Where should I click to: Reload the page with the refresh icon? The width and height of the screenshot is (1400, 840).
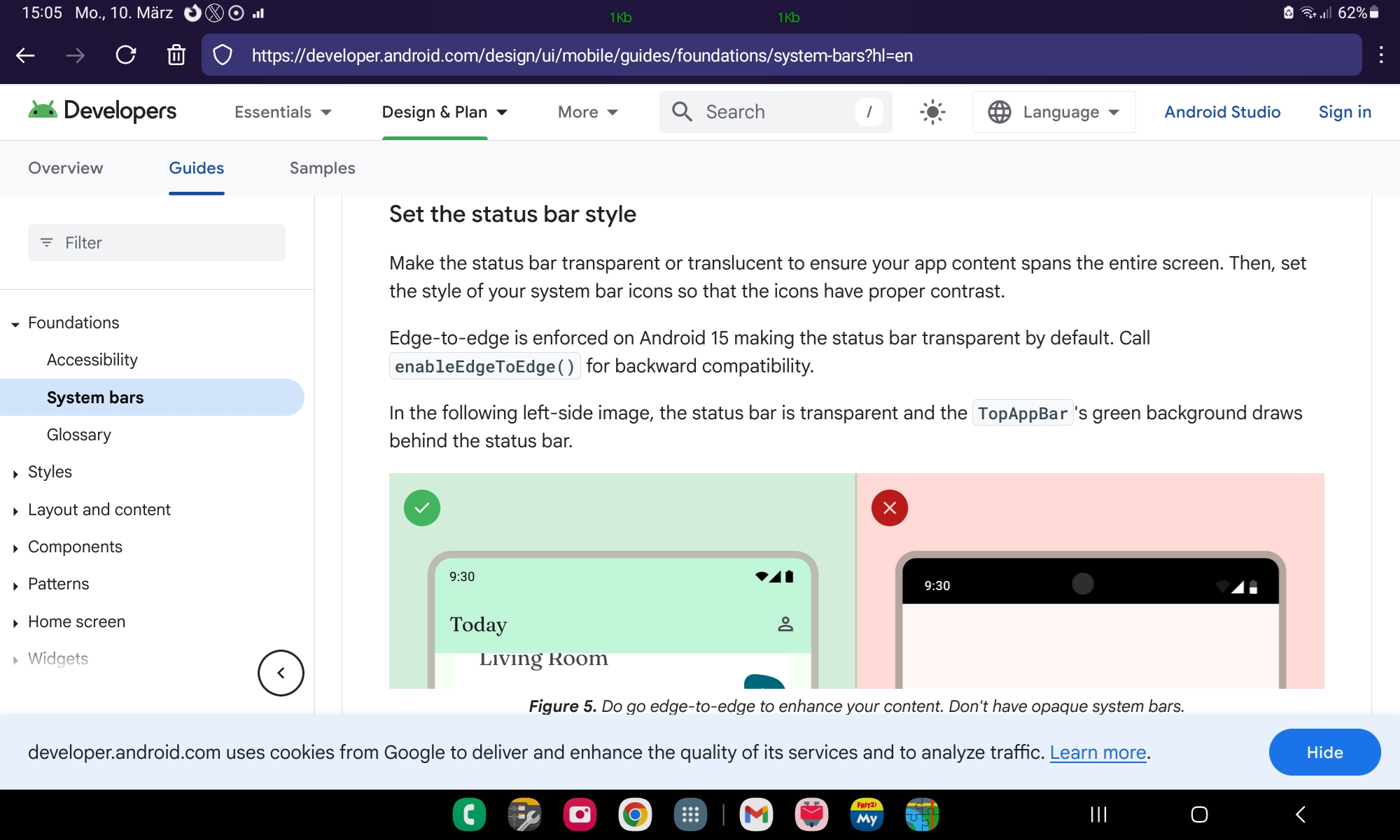pos(126,55)
